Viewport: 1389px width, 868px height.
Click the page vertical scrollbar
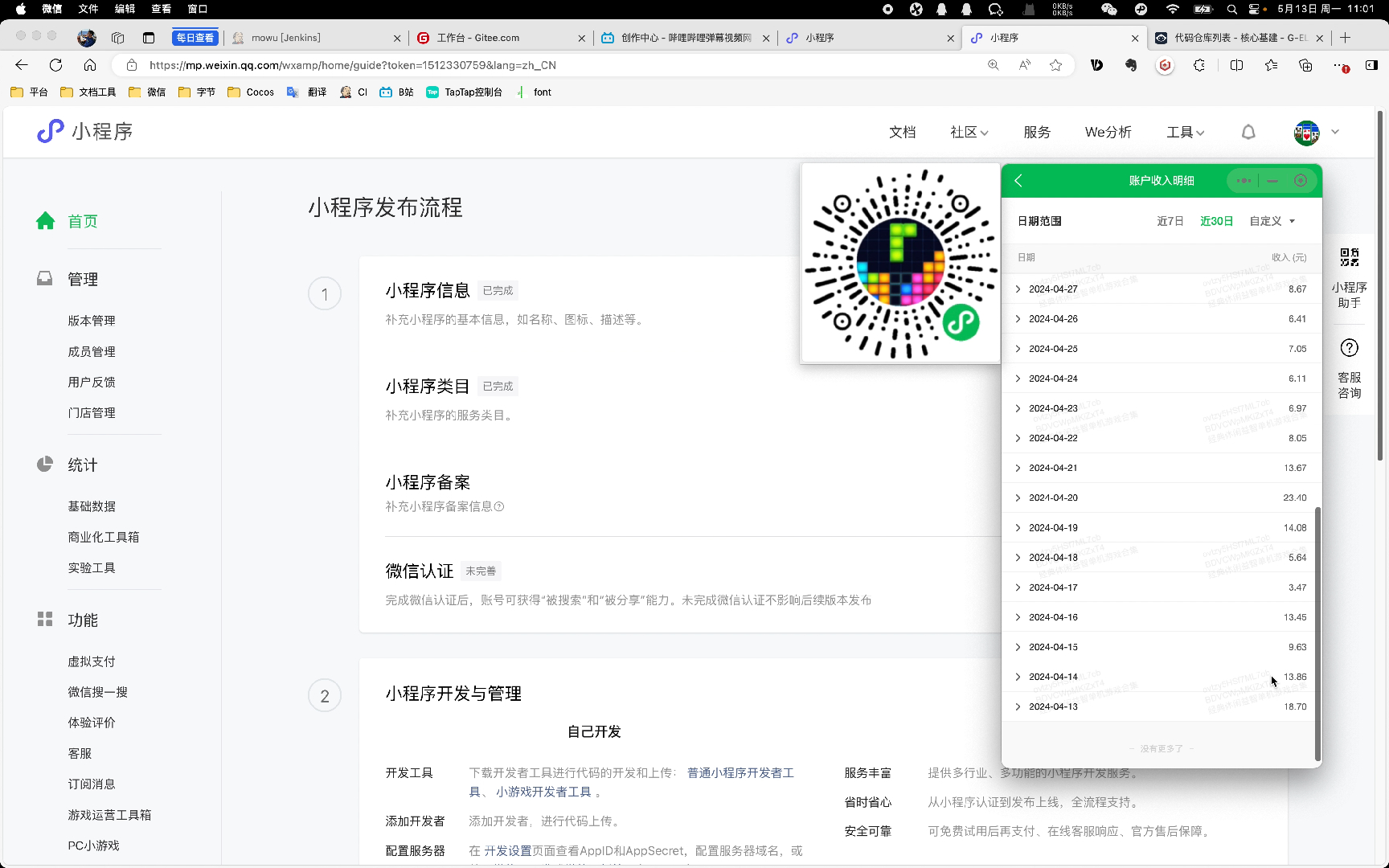click(1380, 285)
